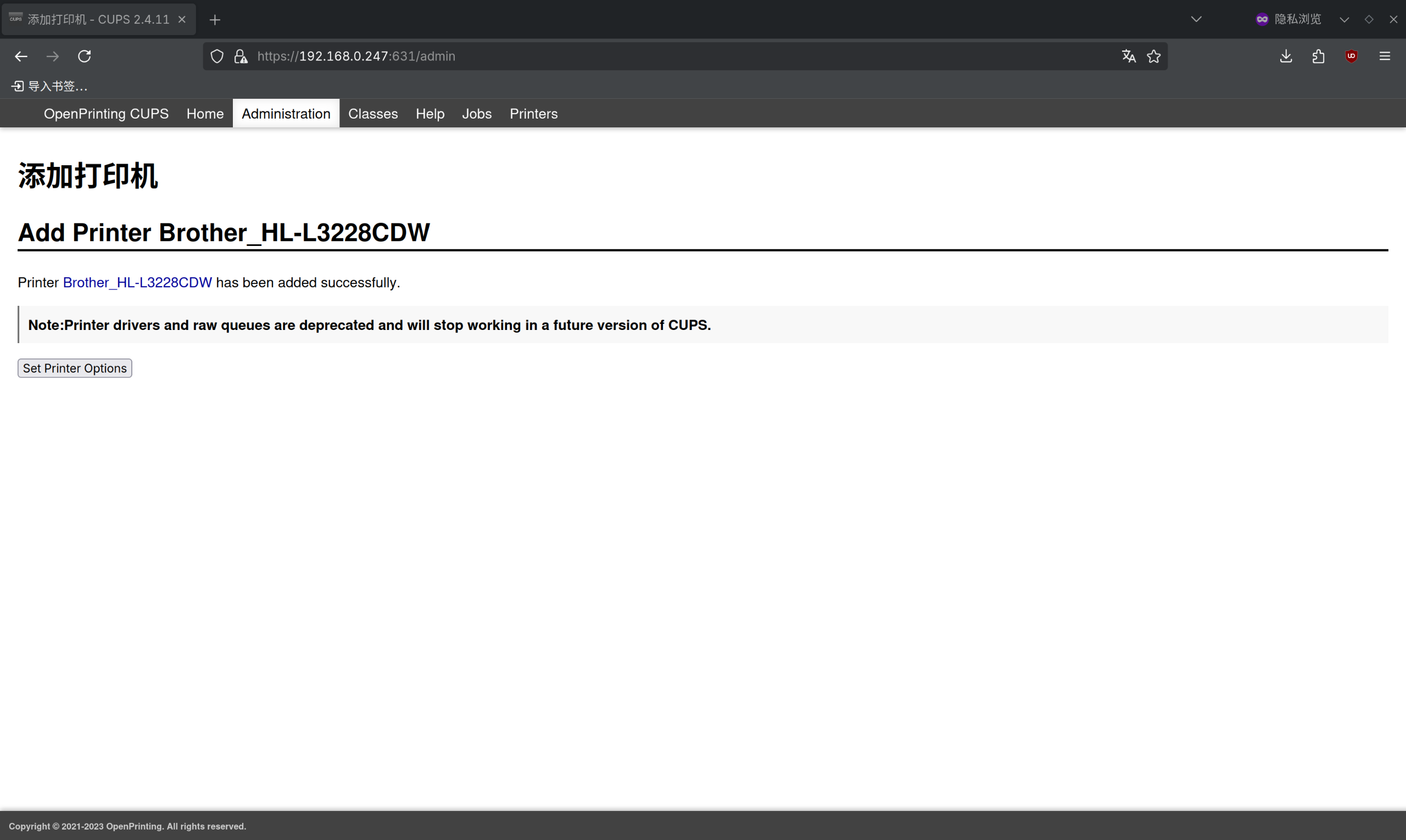The height and width of the screenshot is (840, 1406).
Task: Open the downloads panel
Action: pos(1286,56)
